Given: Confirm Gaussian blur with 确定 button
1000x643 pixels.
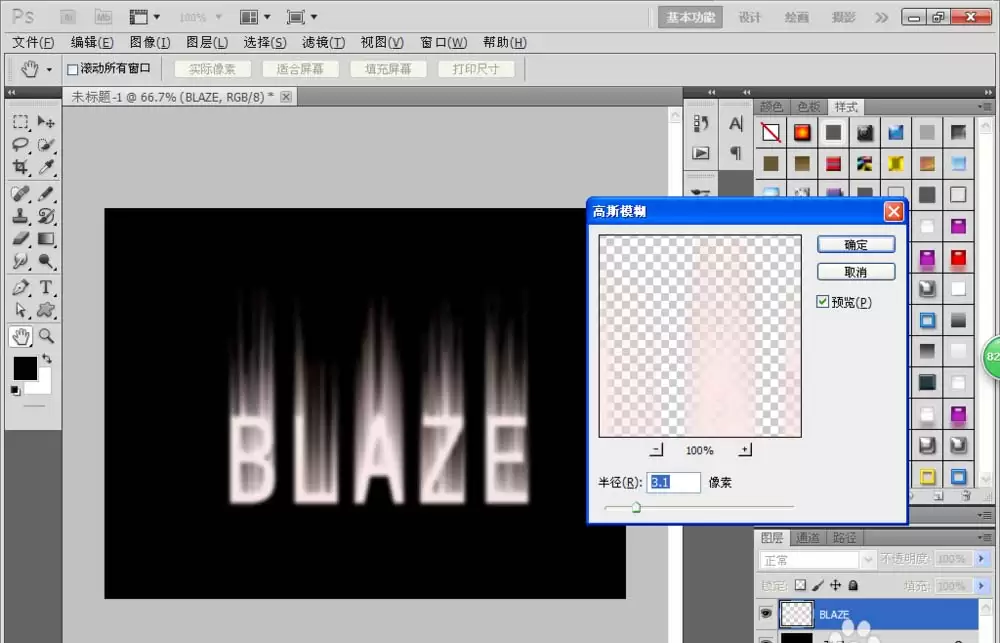Looking at the screenshot, I should pos(856,244).
